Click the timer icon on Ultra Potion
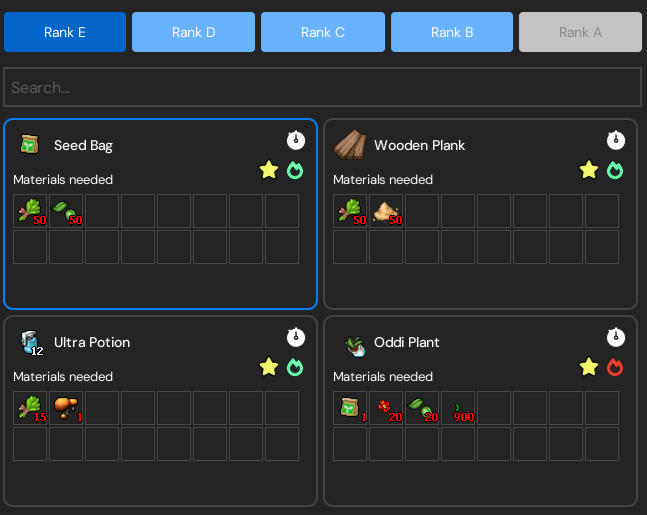Viewport: 647px width, 515px height. pyautogui.click(x=294, y=337)
